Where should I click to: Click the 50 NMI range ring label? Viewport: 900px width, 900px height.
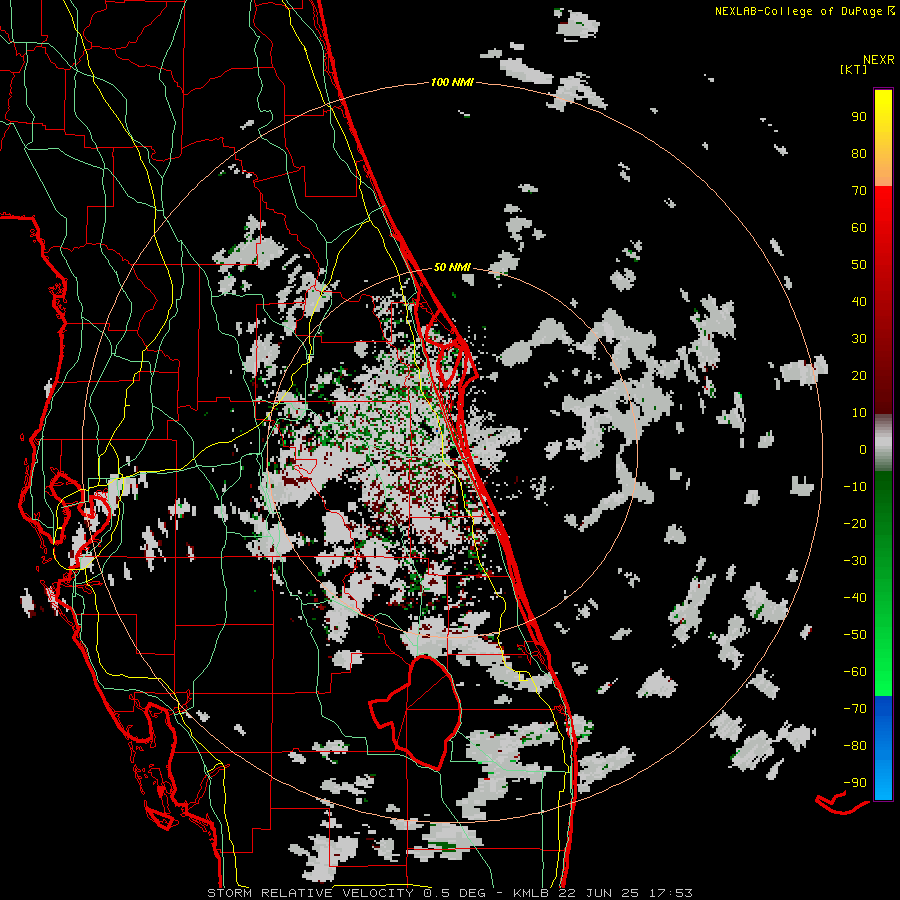coord(452,267)
